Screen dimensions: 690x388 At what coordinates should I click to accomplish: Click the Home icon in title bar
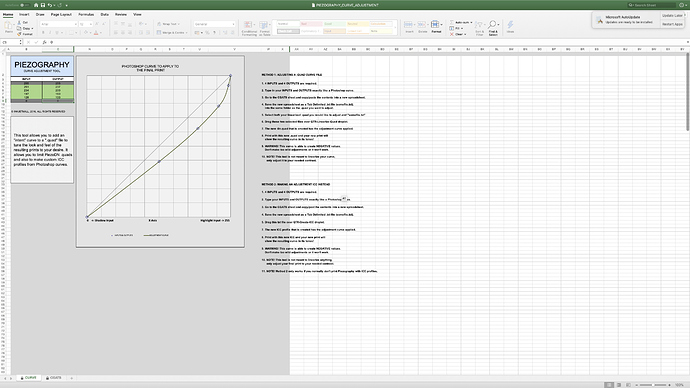point(36,5)
